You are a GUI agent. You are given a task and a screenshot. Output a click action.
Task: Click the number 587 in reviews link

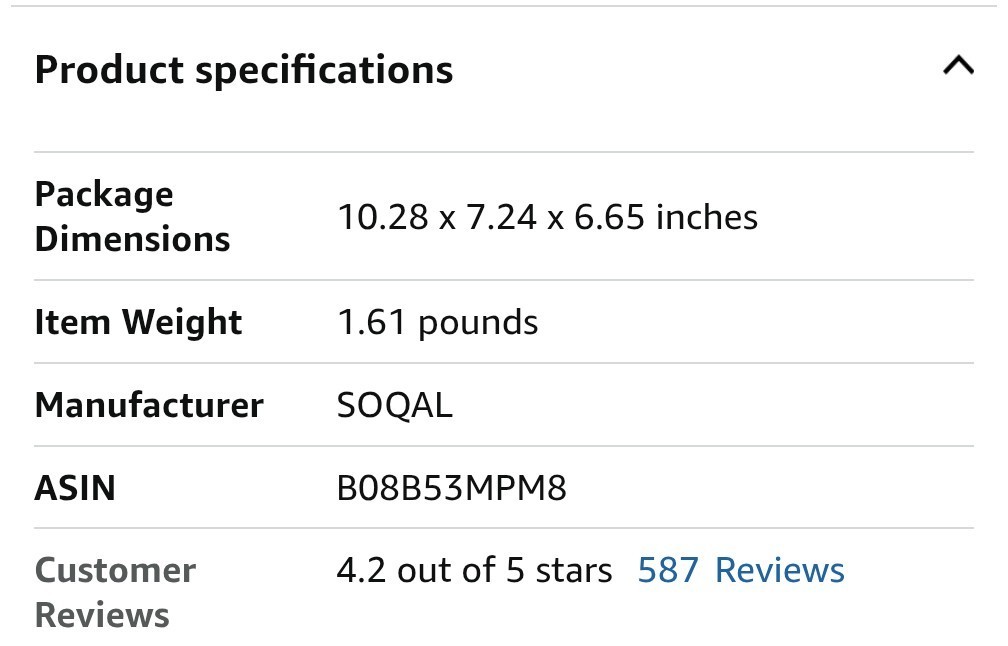coord(668,570)
